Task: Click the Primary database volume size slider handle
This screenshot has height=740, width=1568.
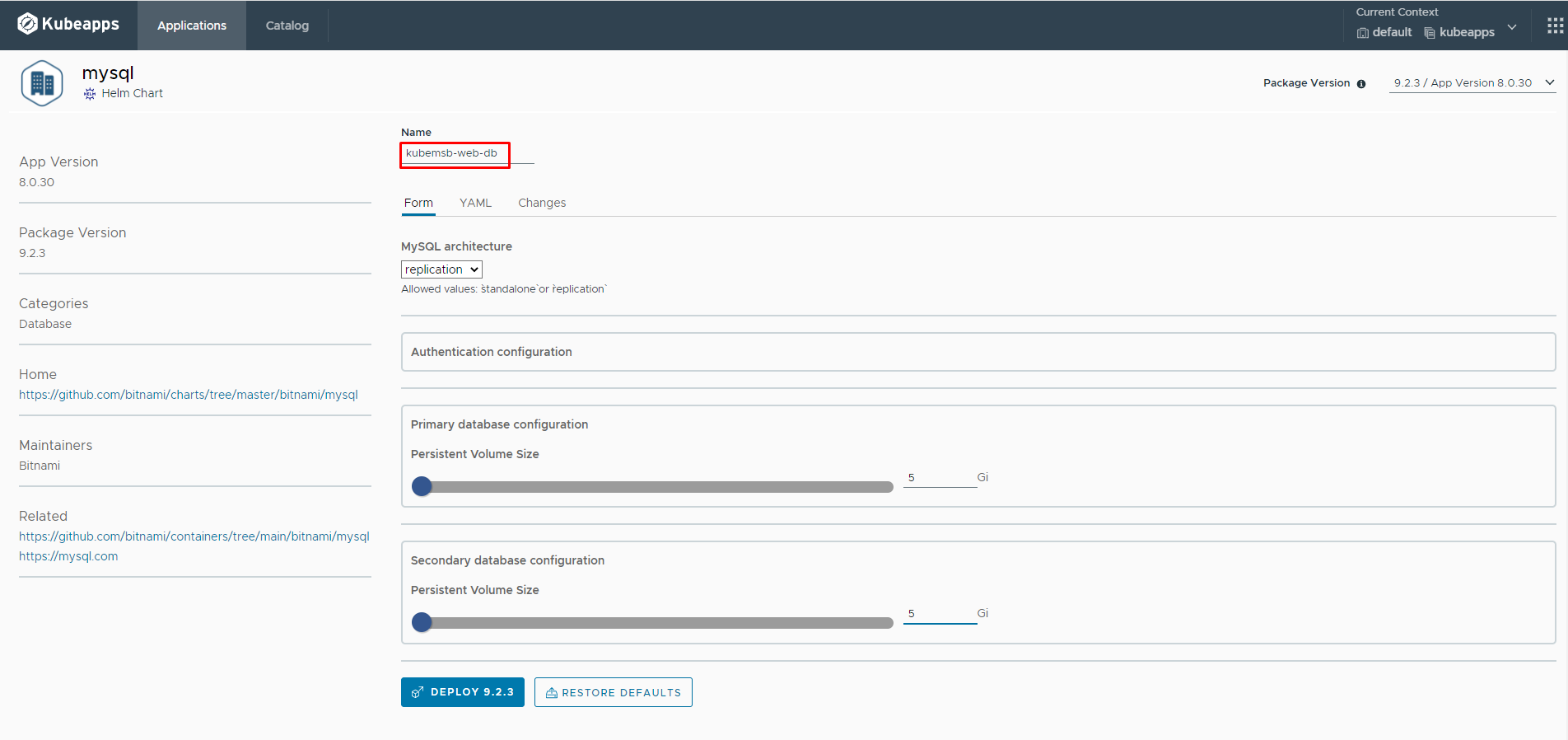Action: click(x=422, y=486)
